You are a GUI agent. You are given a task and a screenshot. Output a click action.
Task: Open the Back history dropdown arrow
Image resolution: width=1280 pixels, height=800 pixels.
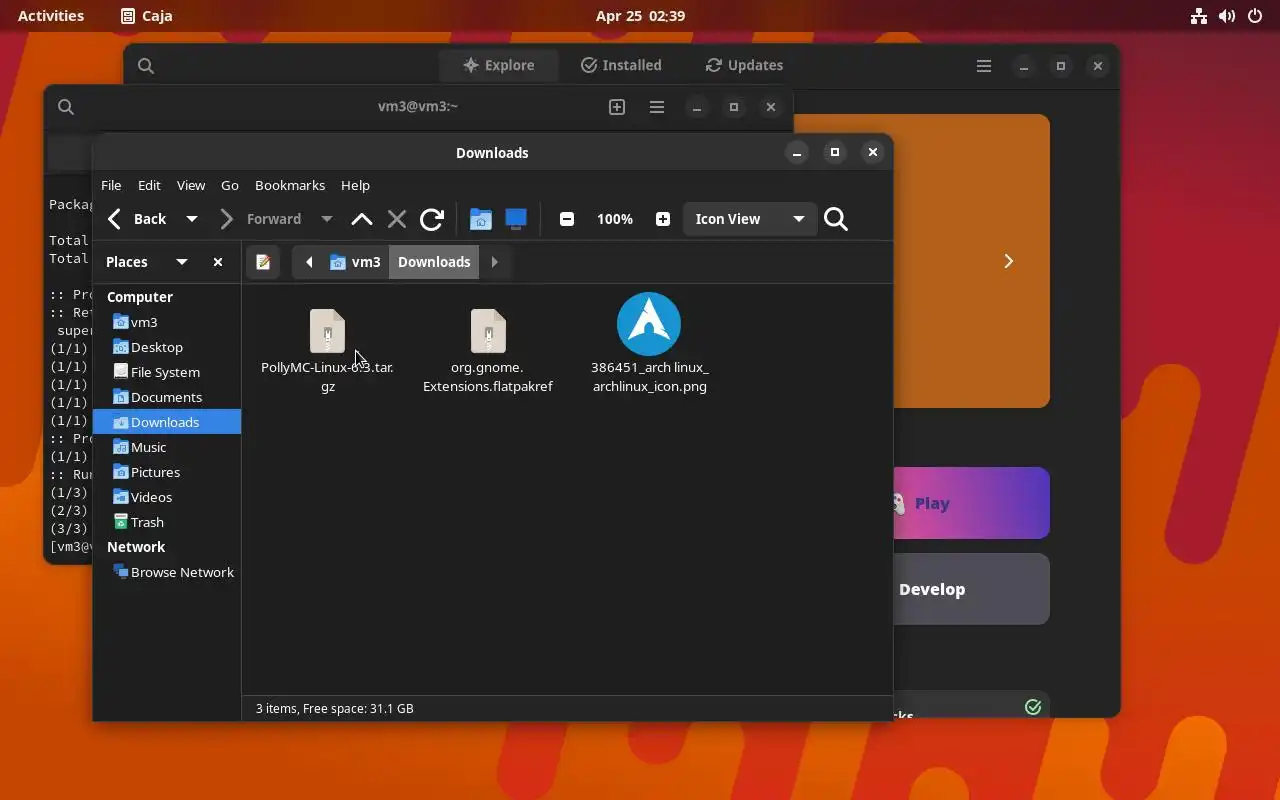coord(192,219)
